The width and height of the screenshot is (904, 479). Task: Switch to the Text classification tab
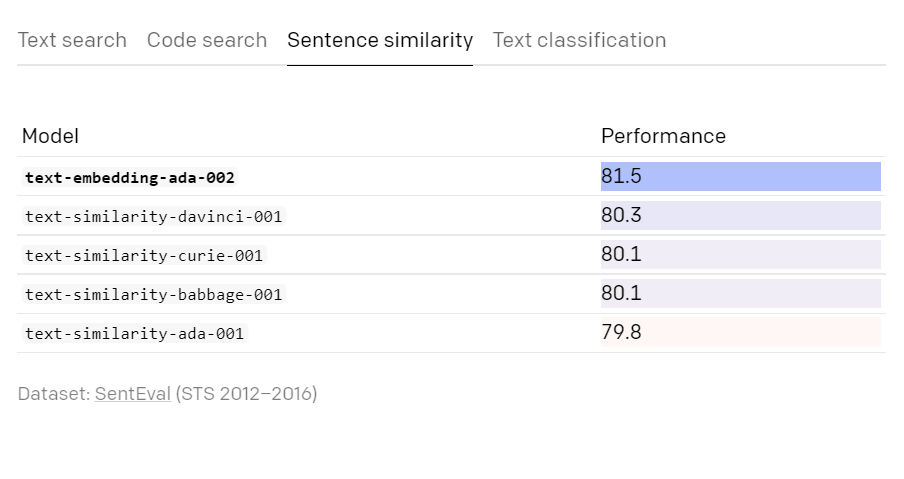[x=579, y=40]
